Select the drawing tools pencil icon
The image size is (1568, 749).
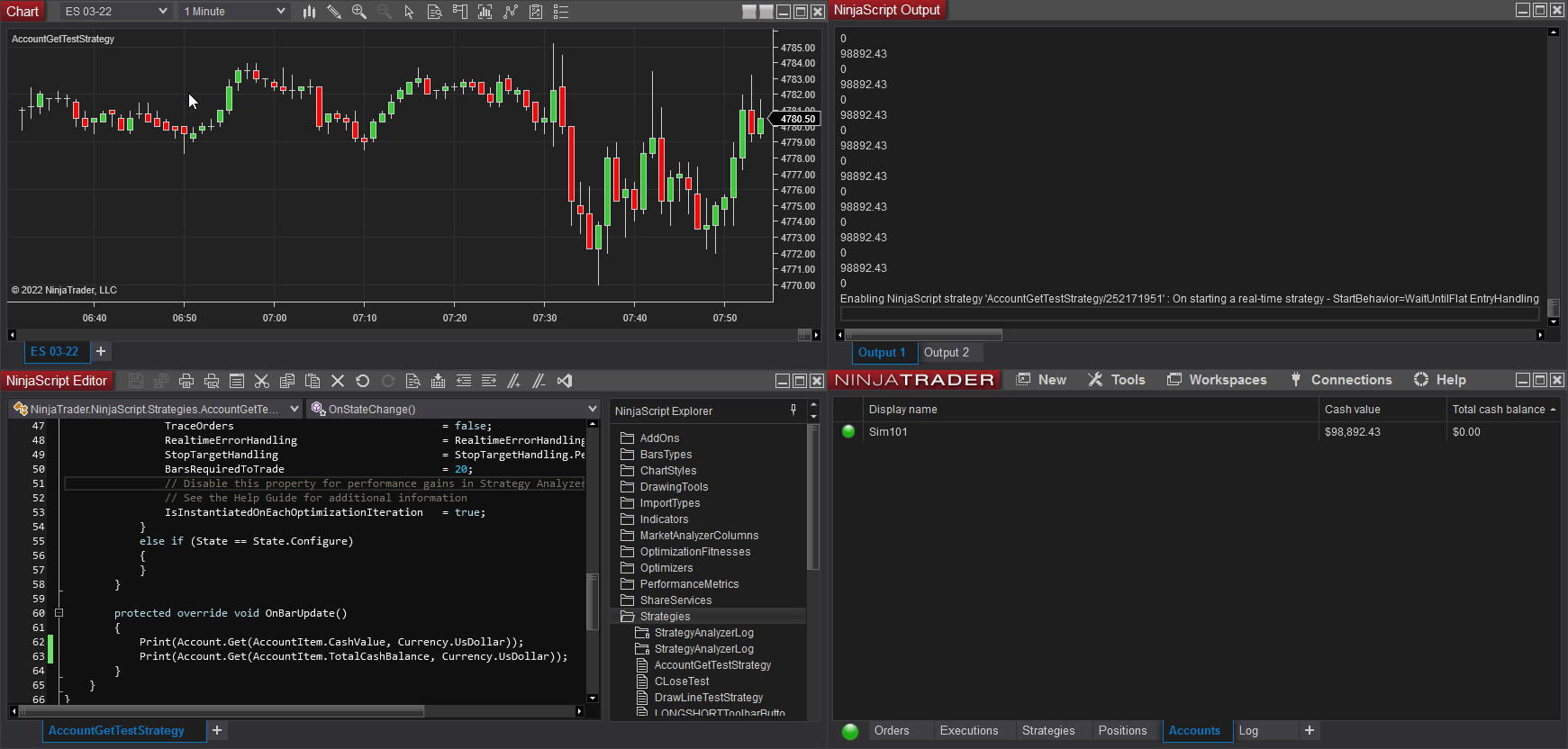(334, 12)
